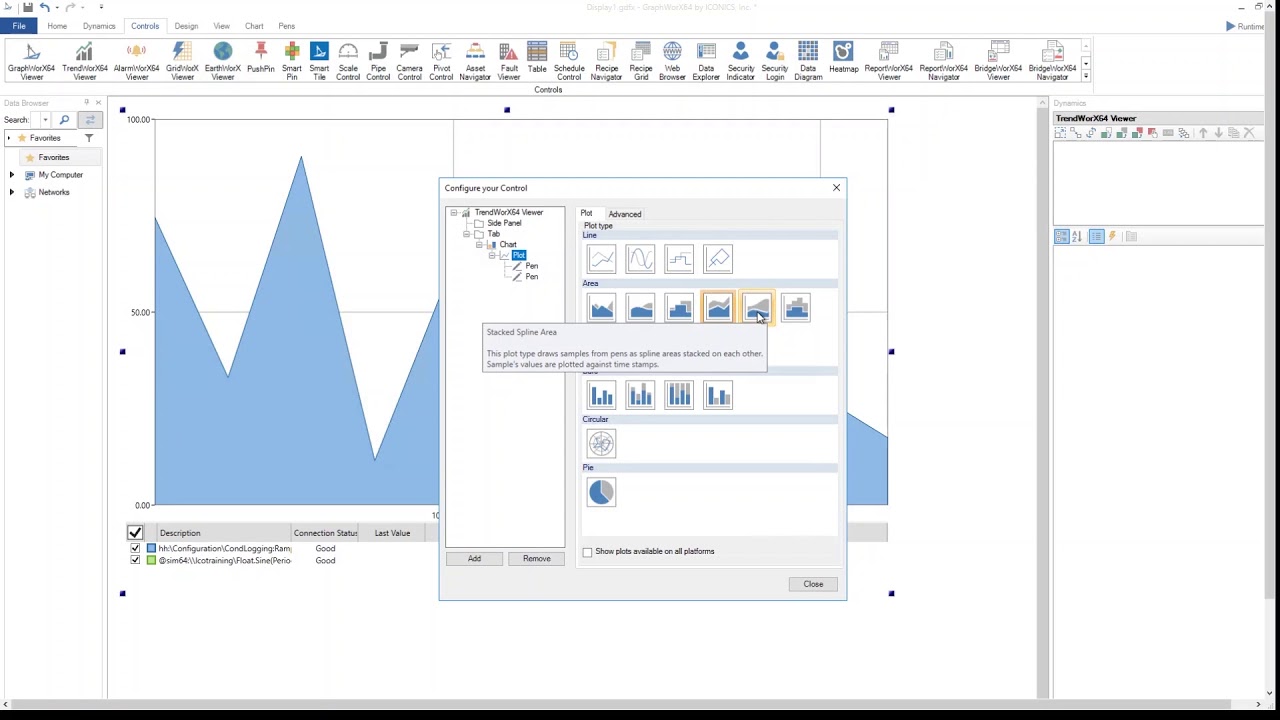
Task: Add a Scale Control
Action: point(348,61)
